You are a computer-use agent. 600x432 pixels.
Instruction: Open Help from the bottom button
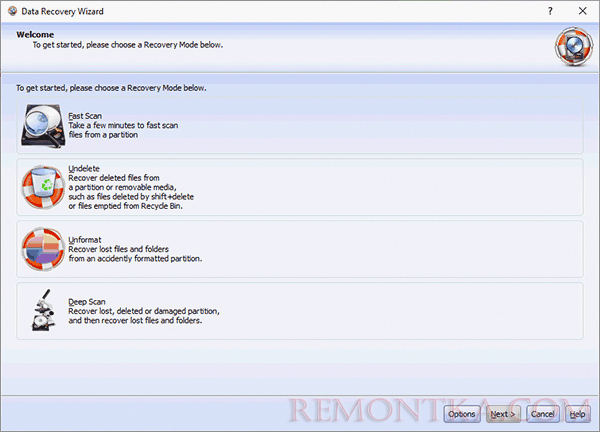577,413
